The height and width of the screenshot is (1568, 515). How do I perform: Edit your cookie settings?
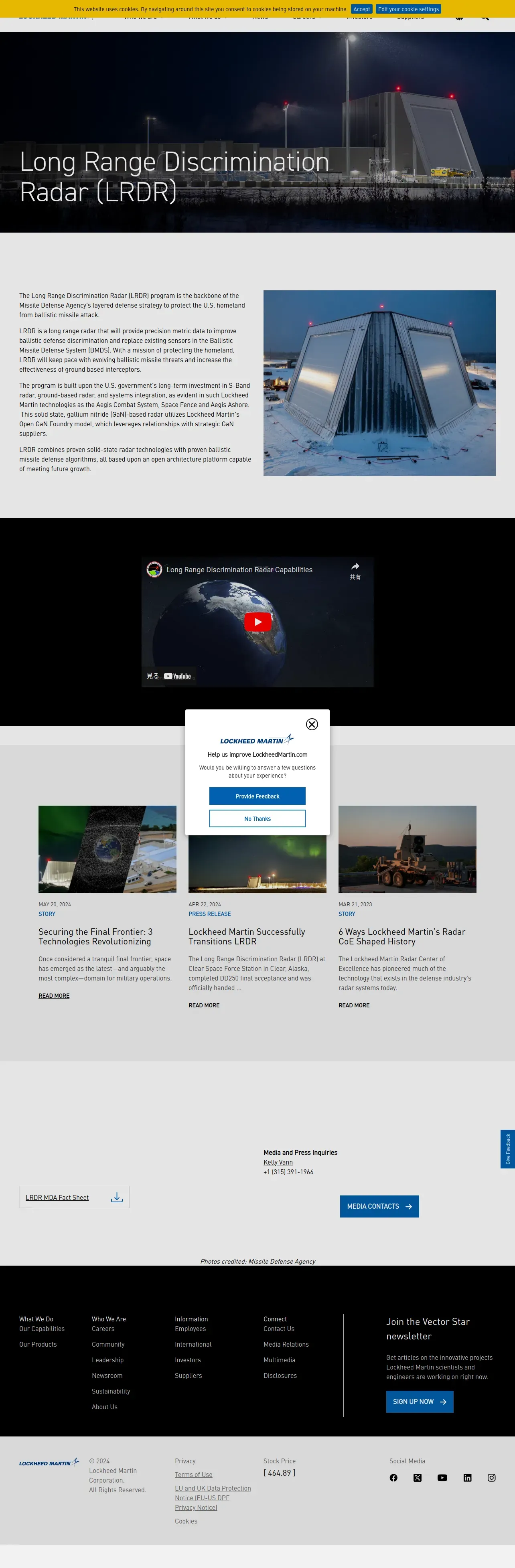[408, 9]
